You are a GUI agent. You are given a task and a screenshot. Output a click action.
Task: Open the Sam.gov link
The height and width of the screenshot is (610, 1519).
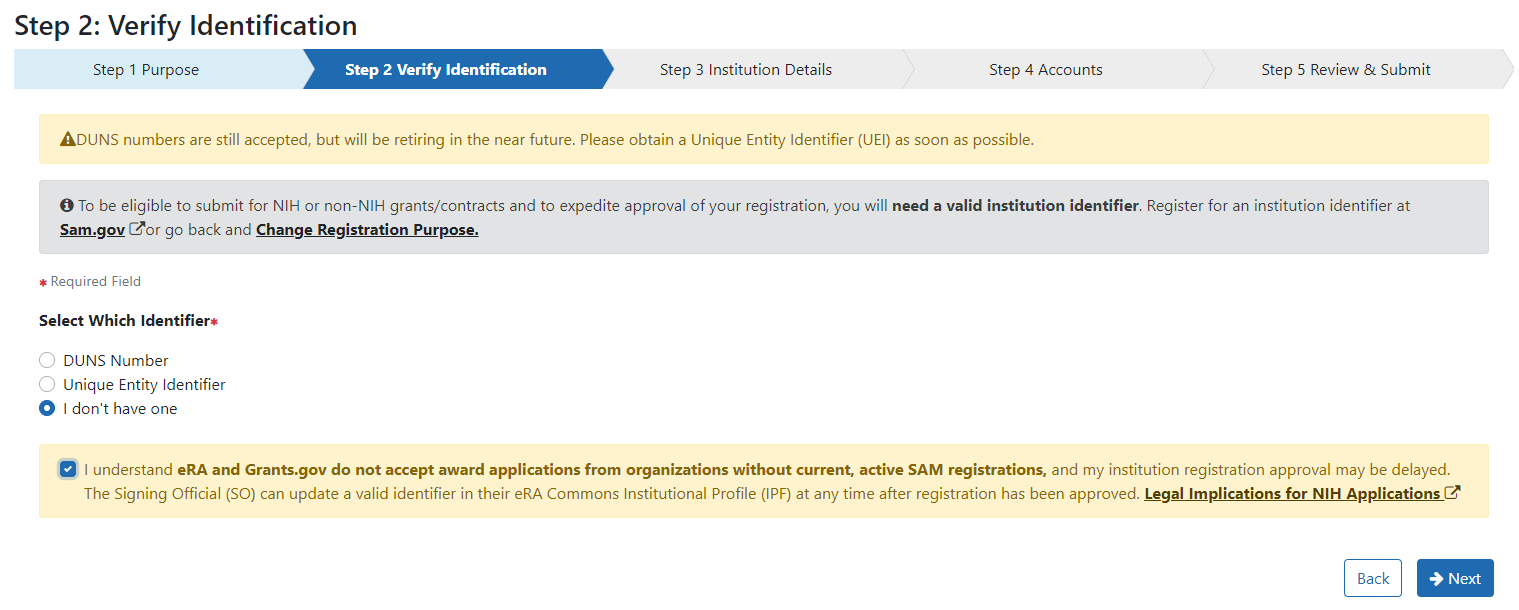tap(92, 230)
